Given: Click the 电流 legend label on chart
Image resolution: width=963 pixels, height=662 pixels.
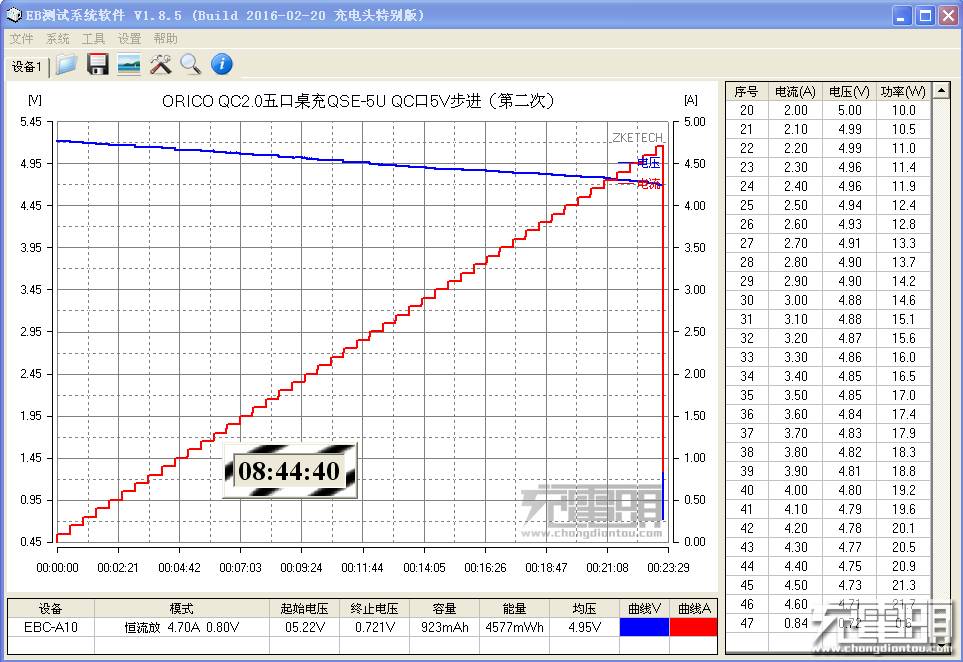Looking at the screenshot, I should pyautogui.click(x=648, y=183).
